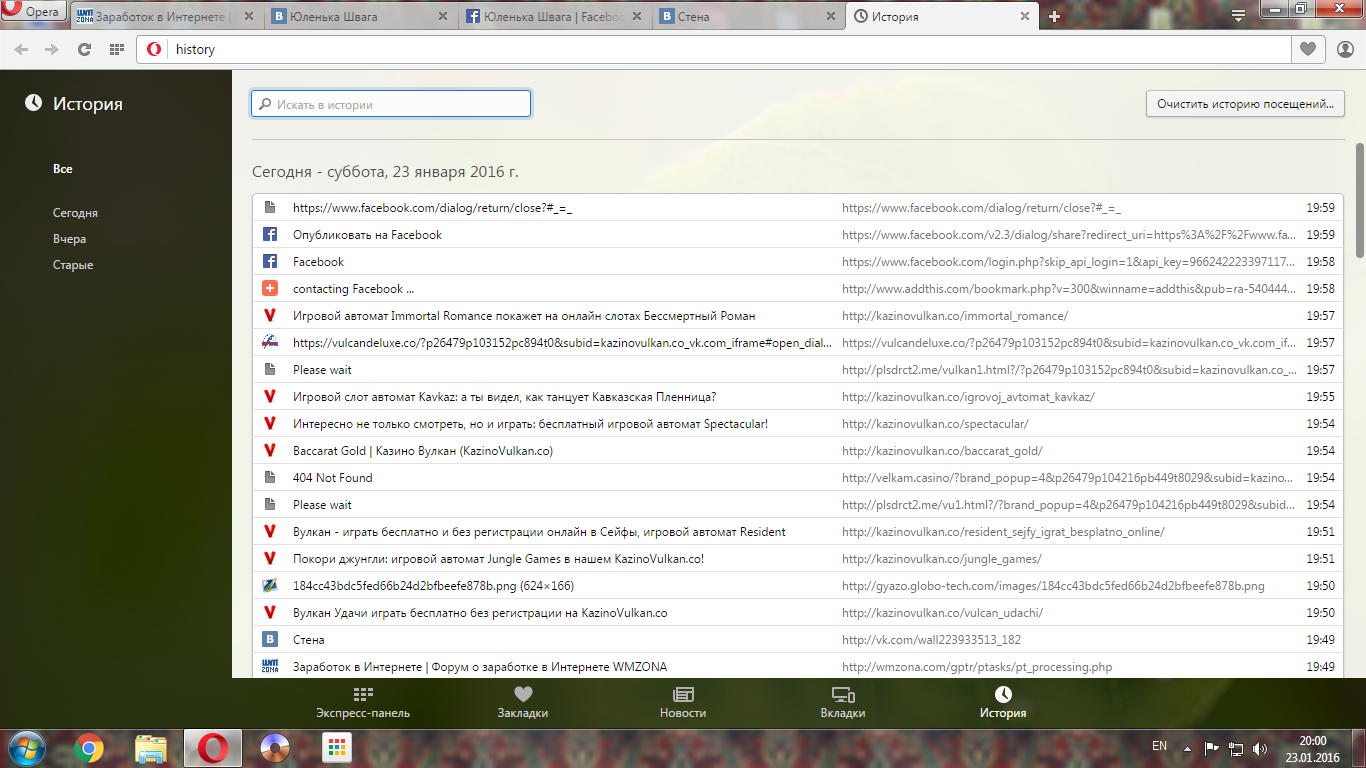
Task: Open Windows Start menu
Action: point(28,748)
